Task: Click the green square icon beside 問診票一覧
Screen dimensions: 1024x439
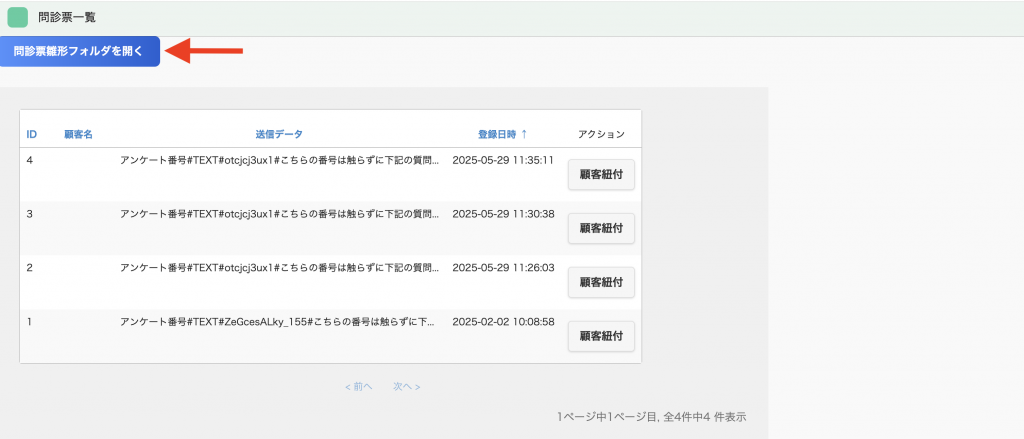Action: 18,18
